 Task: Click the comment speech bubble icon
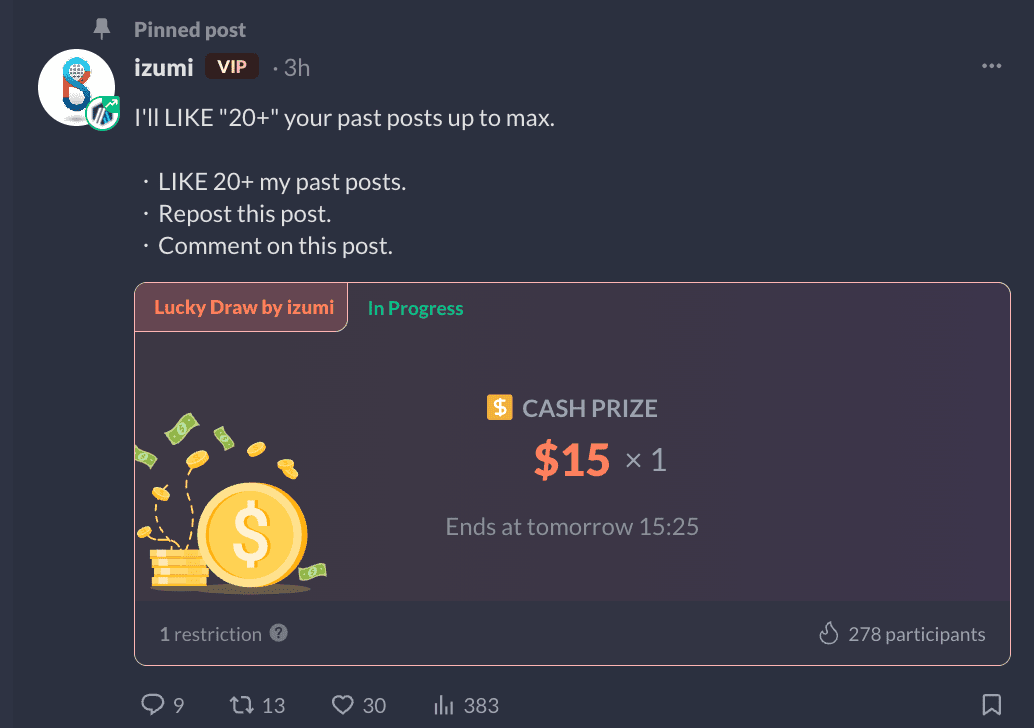click(152, 705)
